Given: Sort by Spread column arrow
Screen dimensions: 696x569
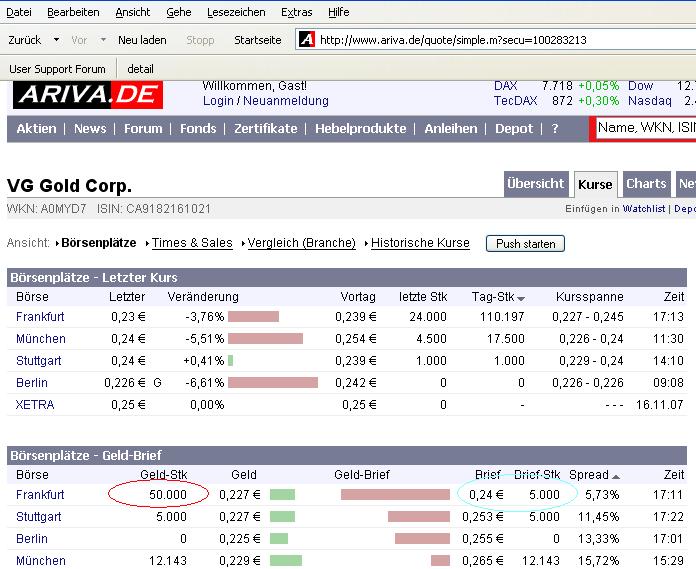Looking at the screenshot, I should tap(616, 477).
